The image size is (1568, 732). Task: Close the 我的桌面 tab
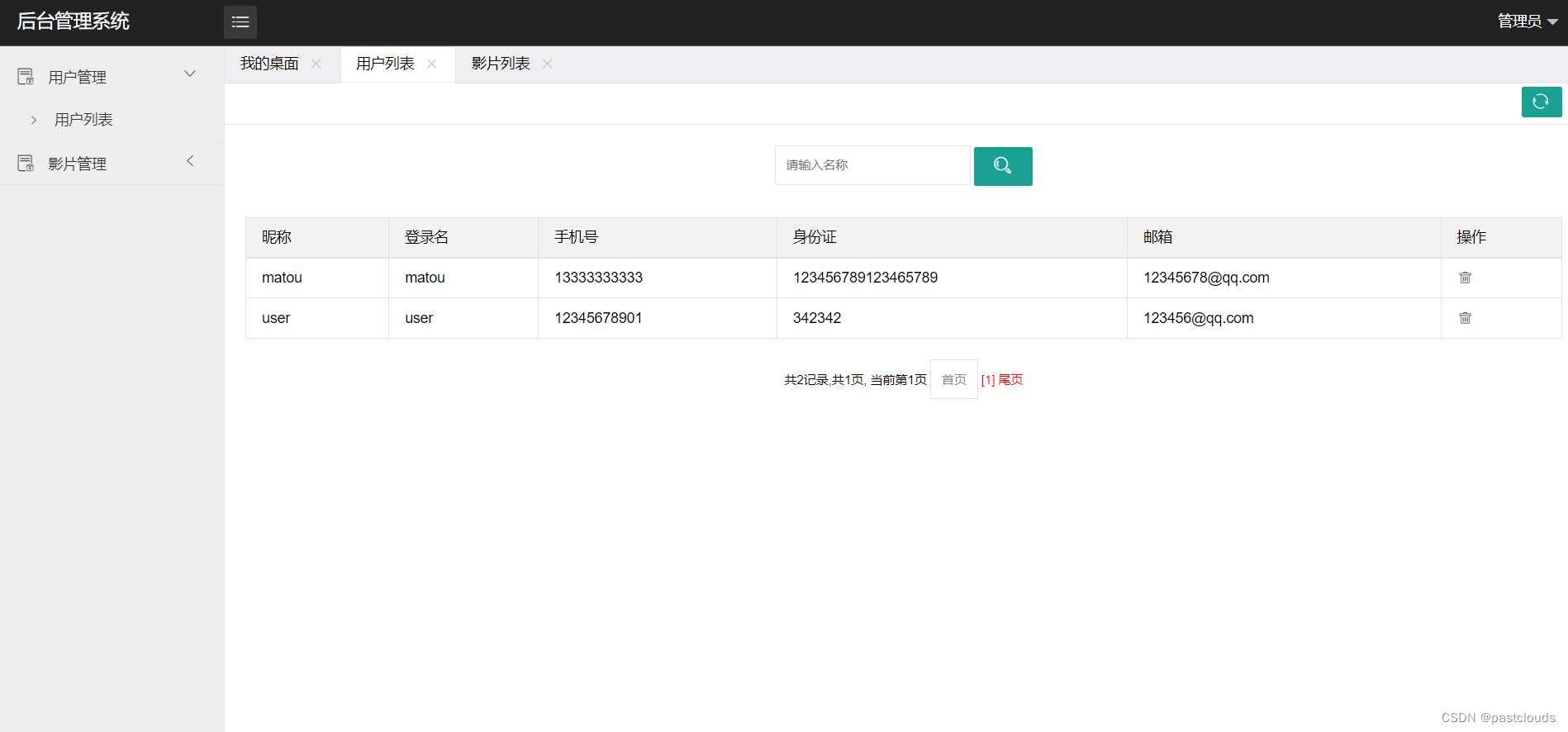(x=316, y=64)
